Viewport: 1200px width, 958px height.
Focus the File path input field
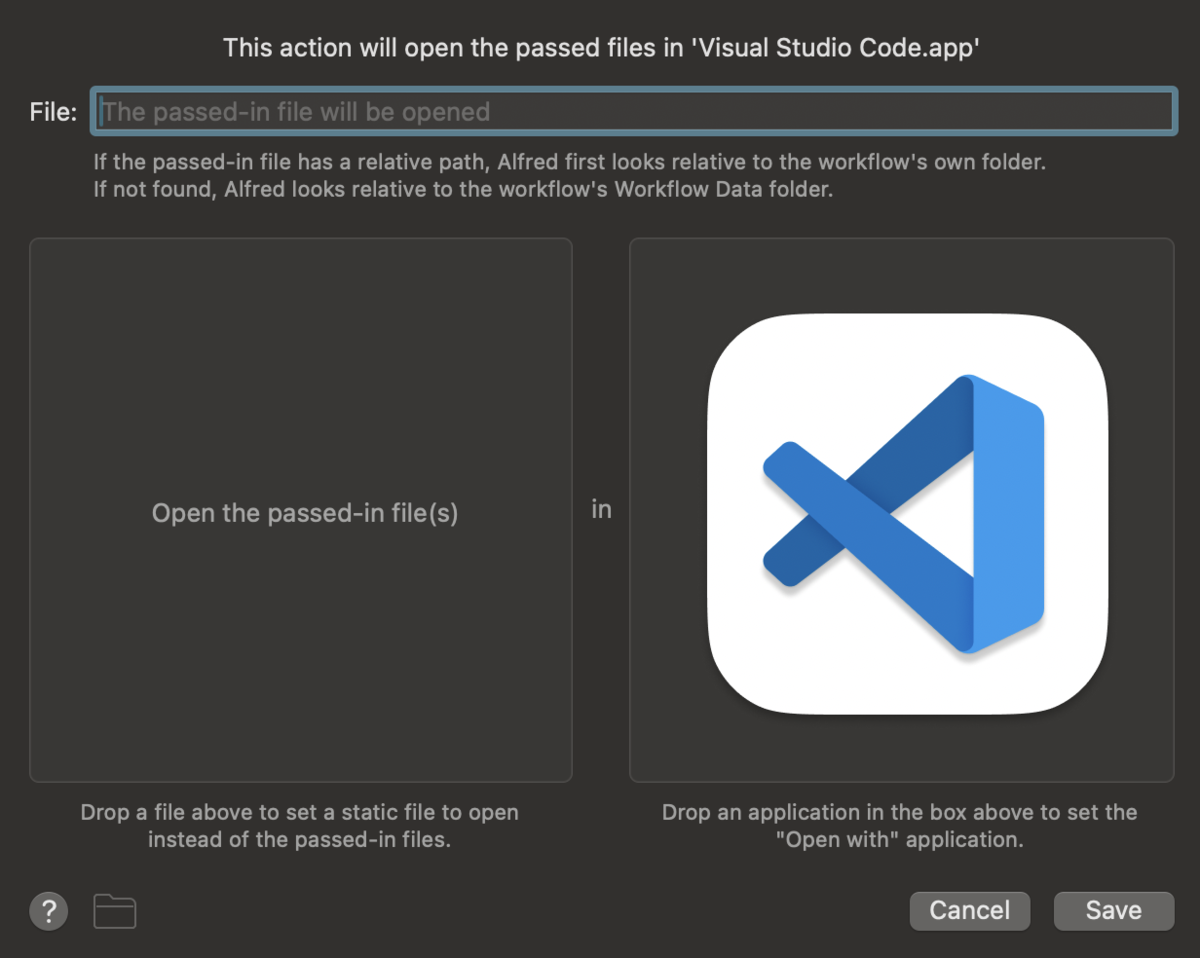(x=634, y=111)
